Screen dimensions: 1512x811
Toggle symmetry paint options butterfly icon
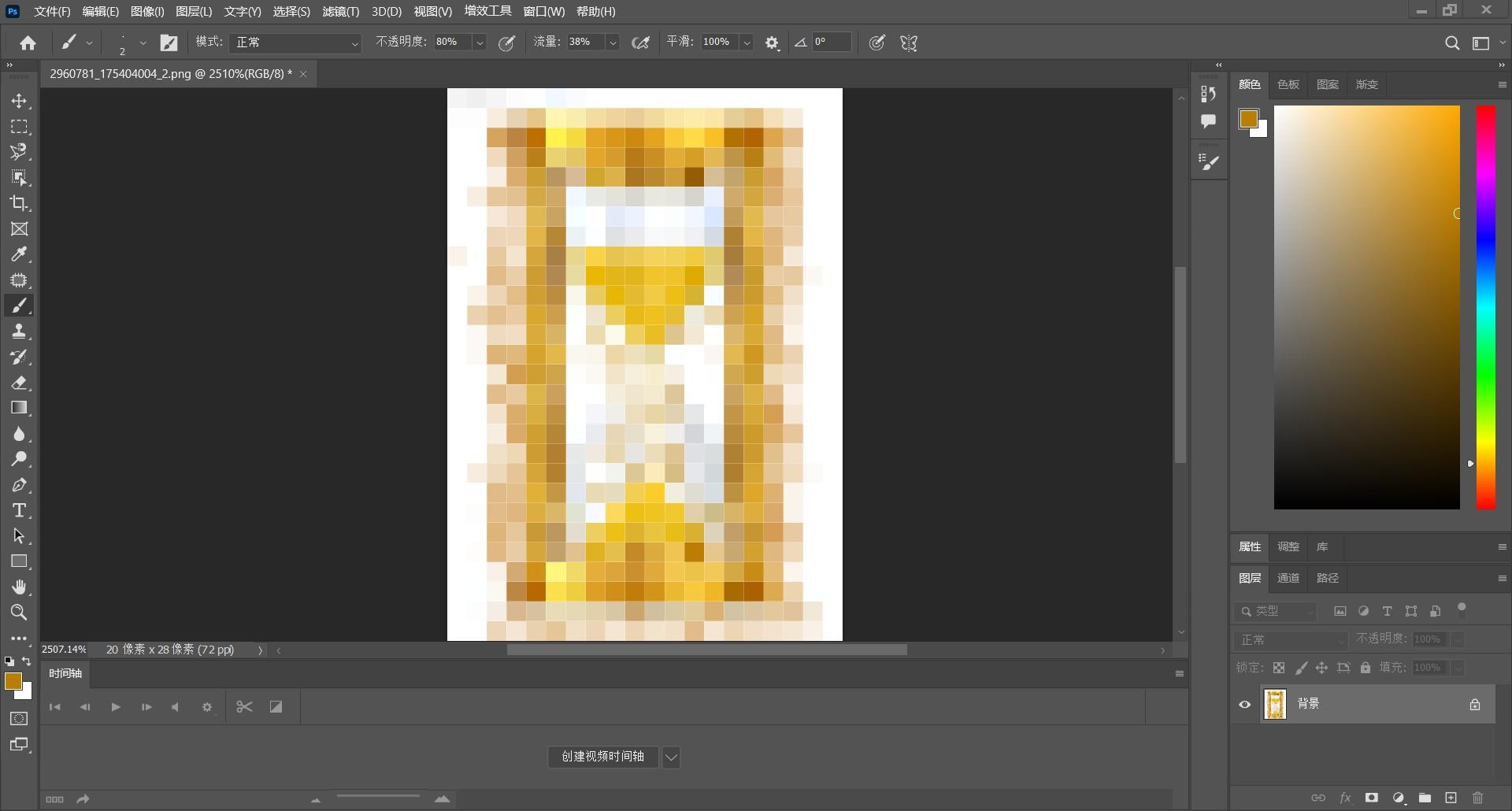910,43
